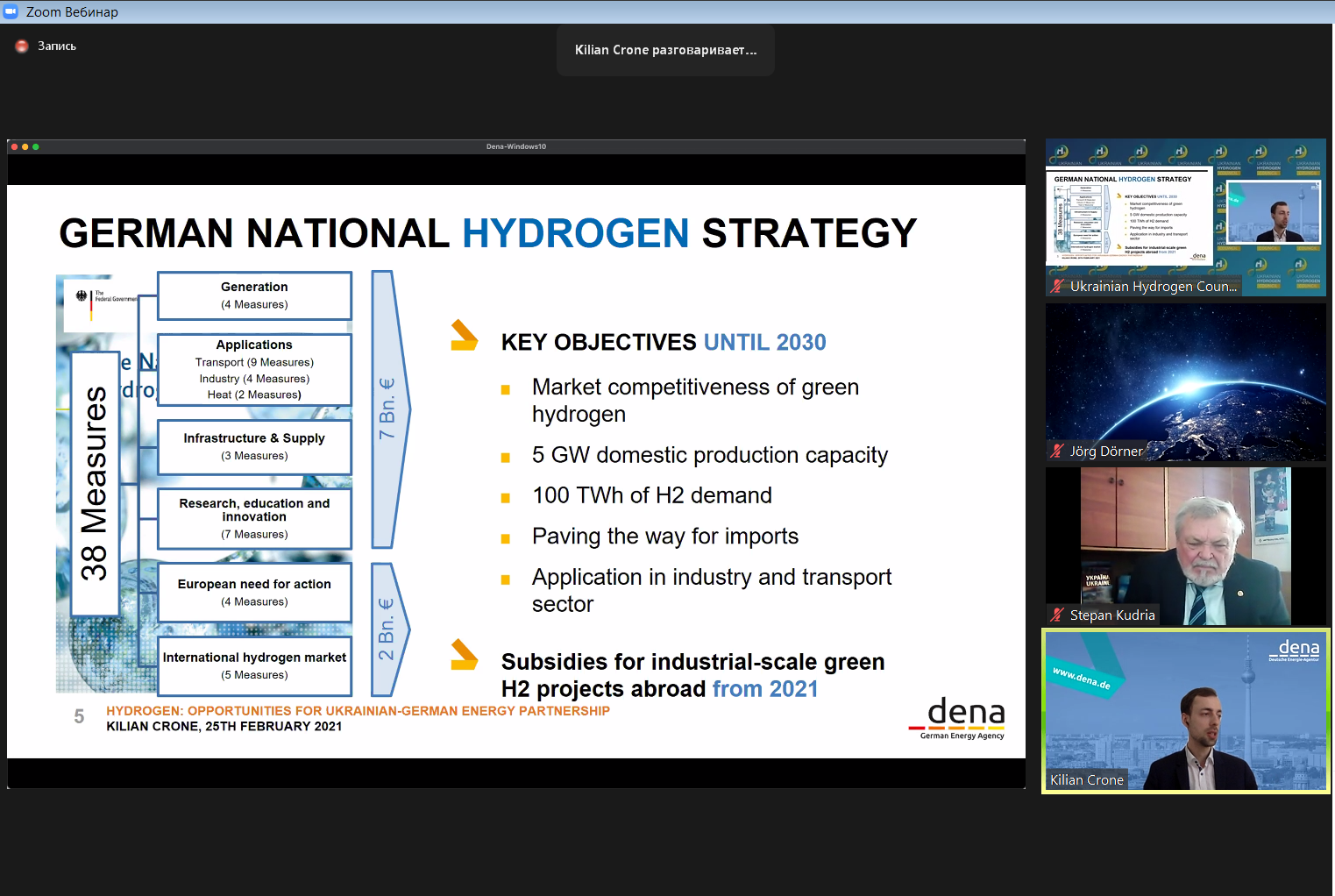Click muted mic icon on Stepan Kudria tile
The width and height of the screenshot is (1335, 896).
tap(1057, 615)
